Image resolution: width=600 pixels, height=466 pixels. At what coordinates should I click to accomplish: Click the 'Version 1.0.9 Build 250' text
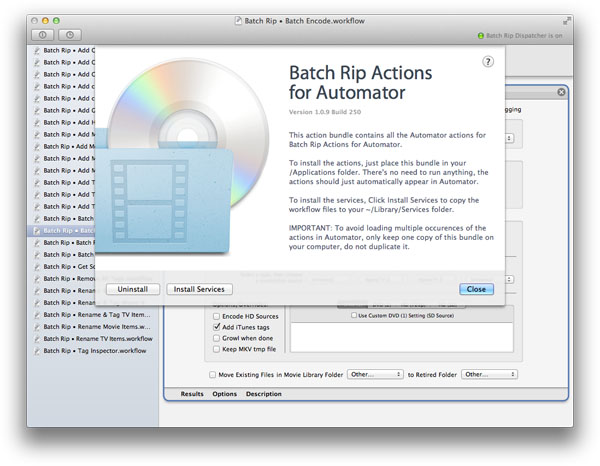[x=325, y=112]
